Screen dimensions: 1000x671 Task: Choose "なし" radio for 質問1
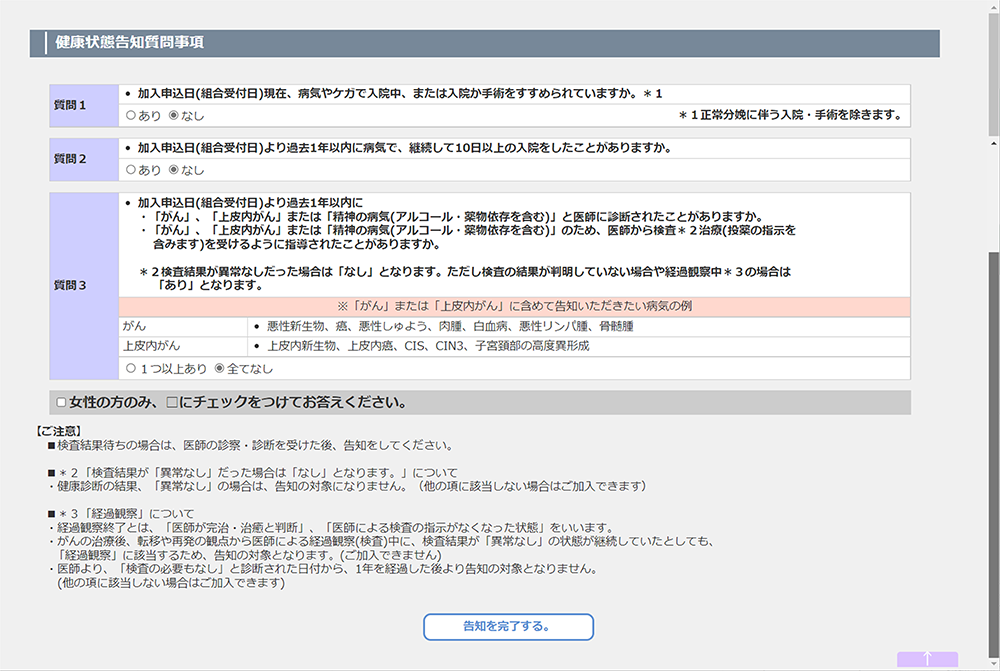[173, 116]
